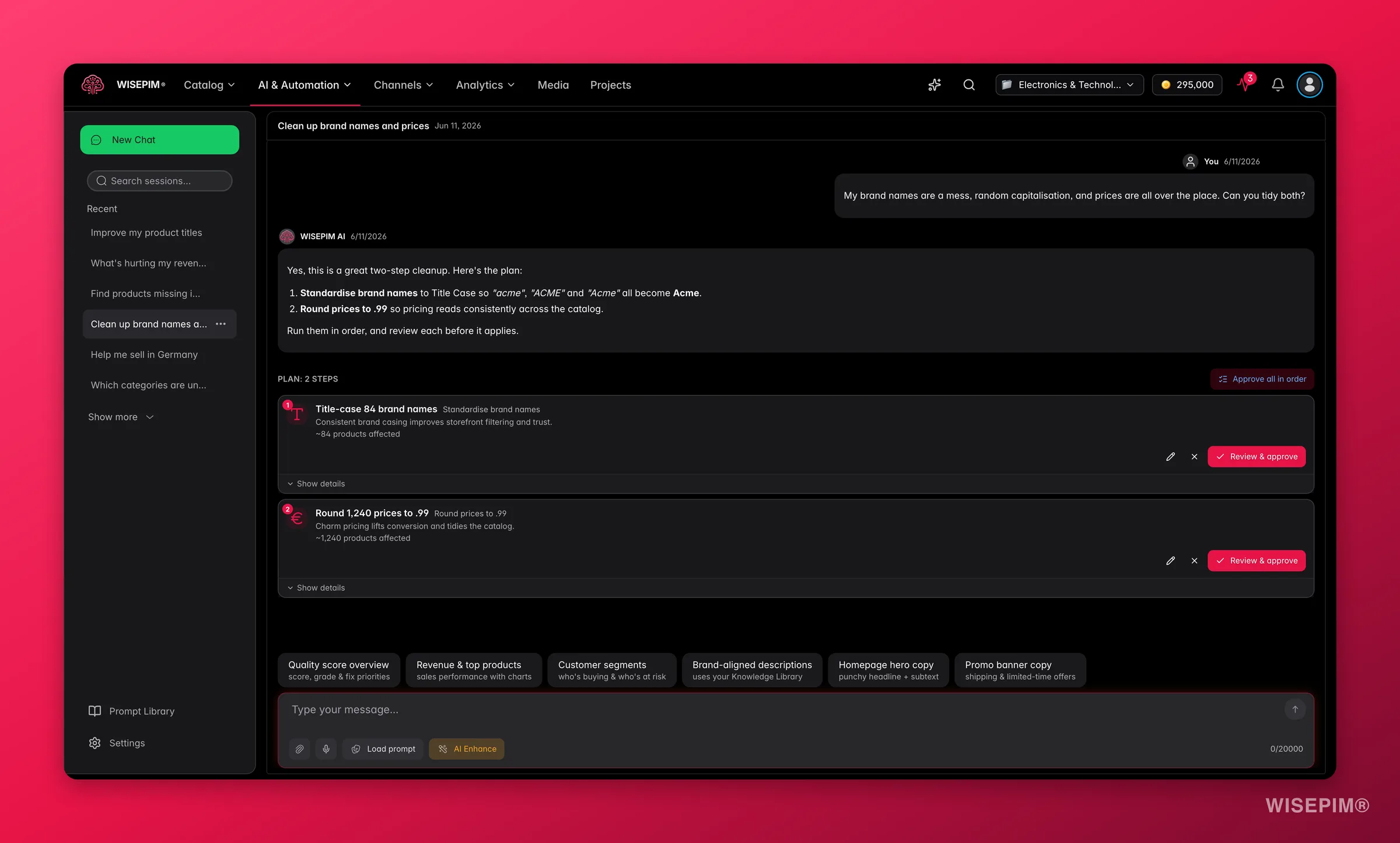Choose the Customer segments suggestion
This screenshot has width=1400, height=843.
pos(612,670)
